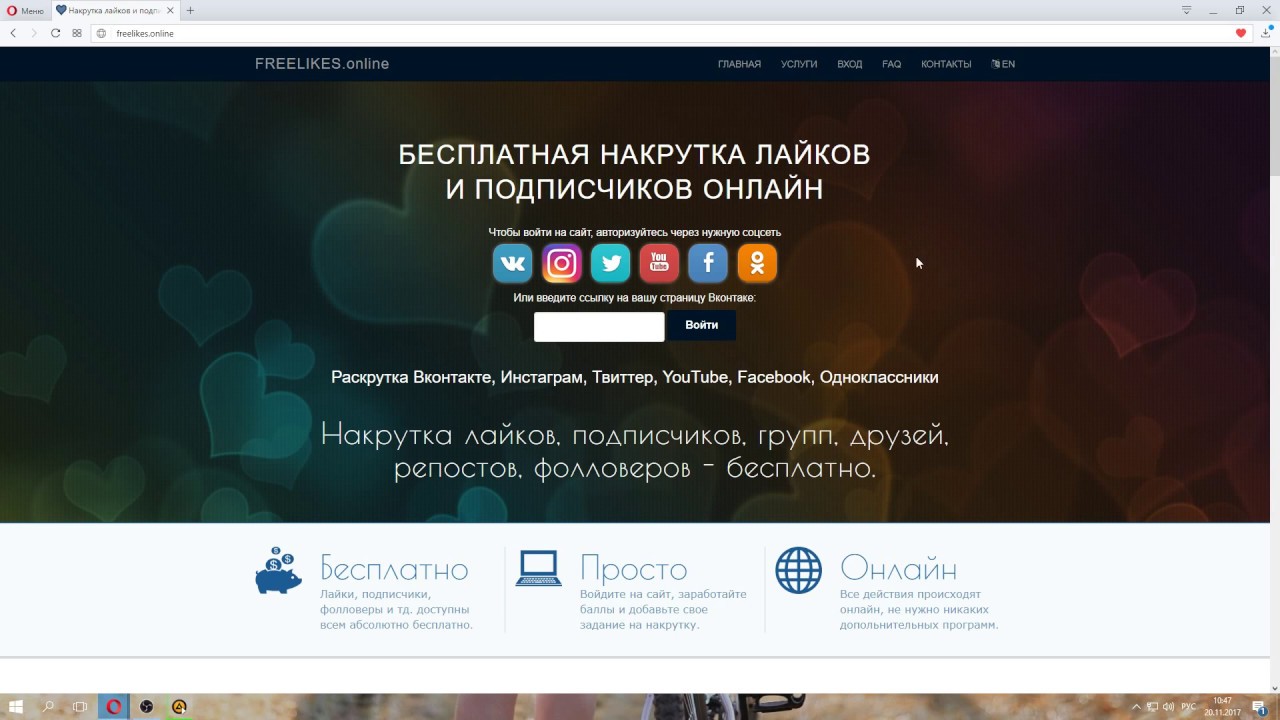Open the Speed Dial grid icon
This screenshot has width=1280, height=720.
[x=77, y=33]
